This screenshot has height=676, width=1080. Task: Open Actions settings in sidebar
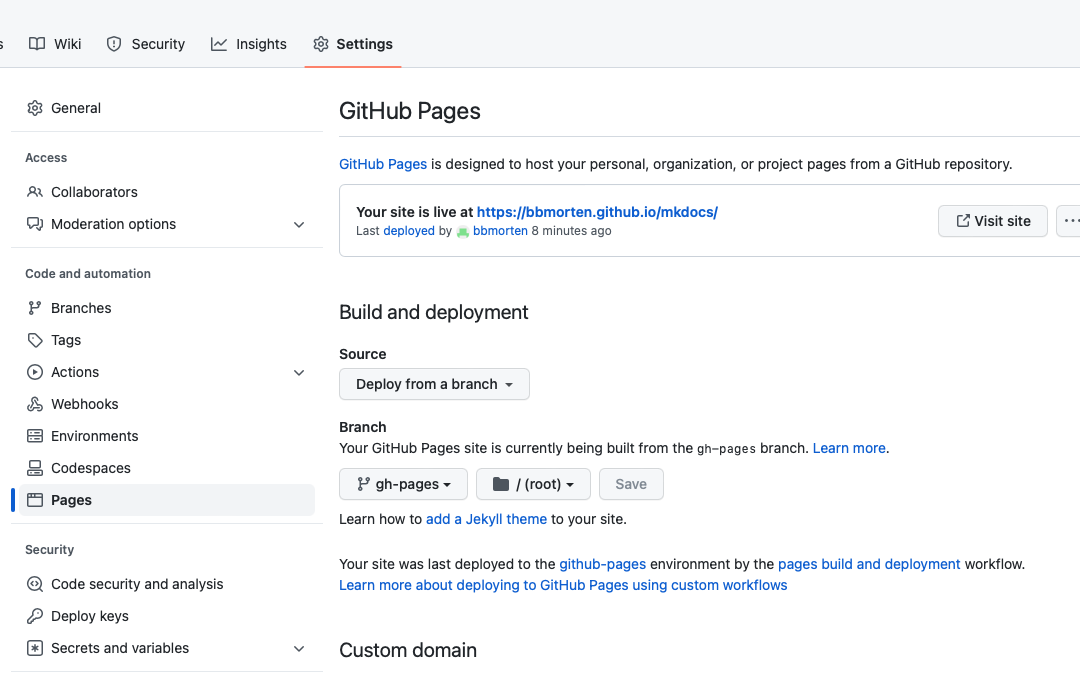click(x=167, y=372)
